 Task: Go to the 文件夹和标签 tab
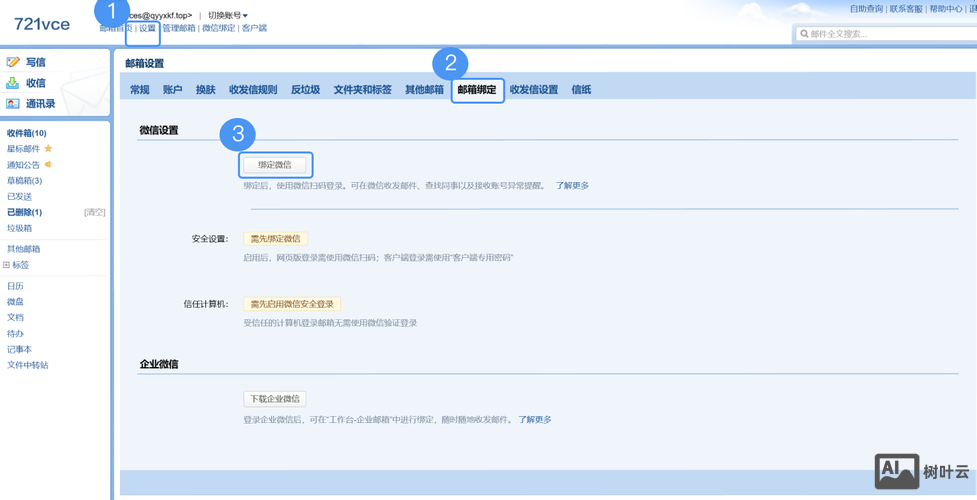click(363, 90)
